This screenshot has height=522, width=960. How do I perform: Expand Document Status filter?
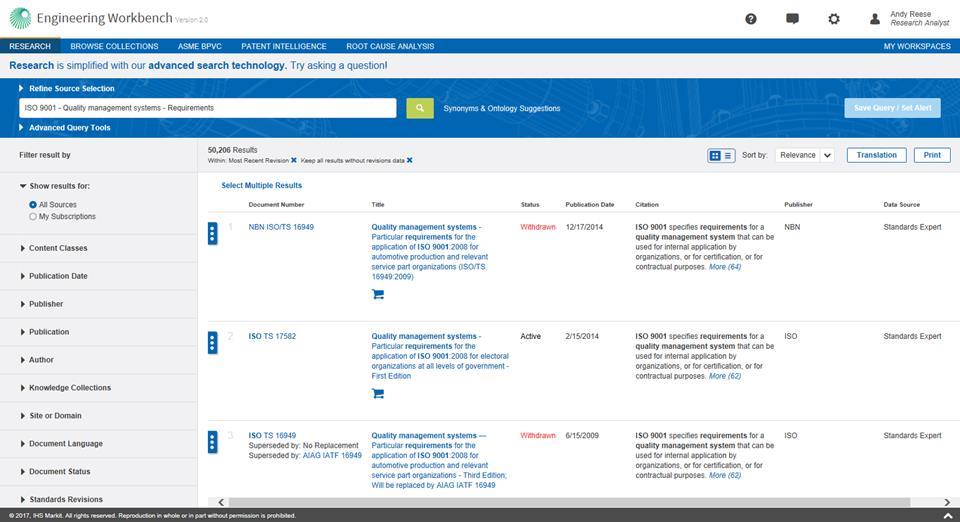coord(55,472)
